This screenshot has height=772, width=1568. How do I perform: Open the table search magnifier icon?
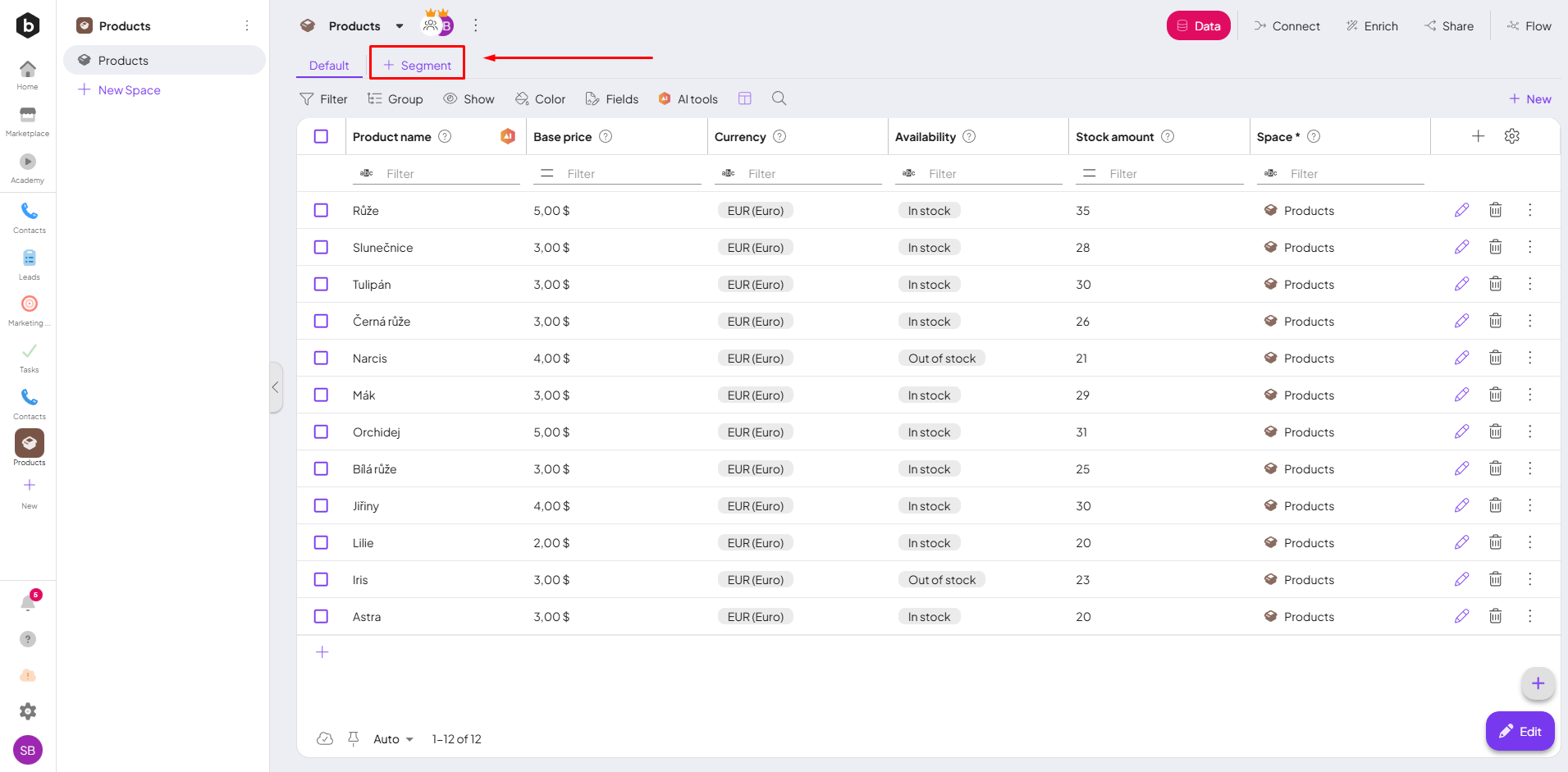point(779,98)
